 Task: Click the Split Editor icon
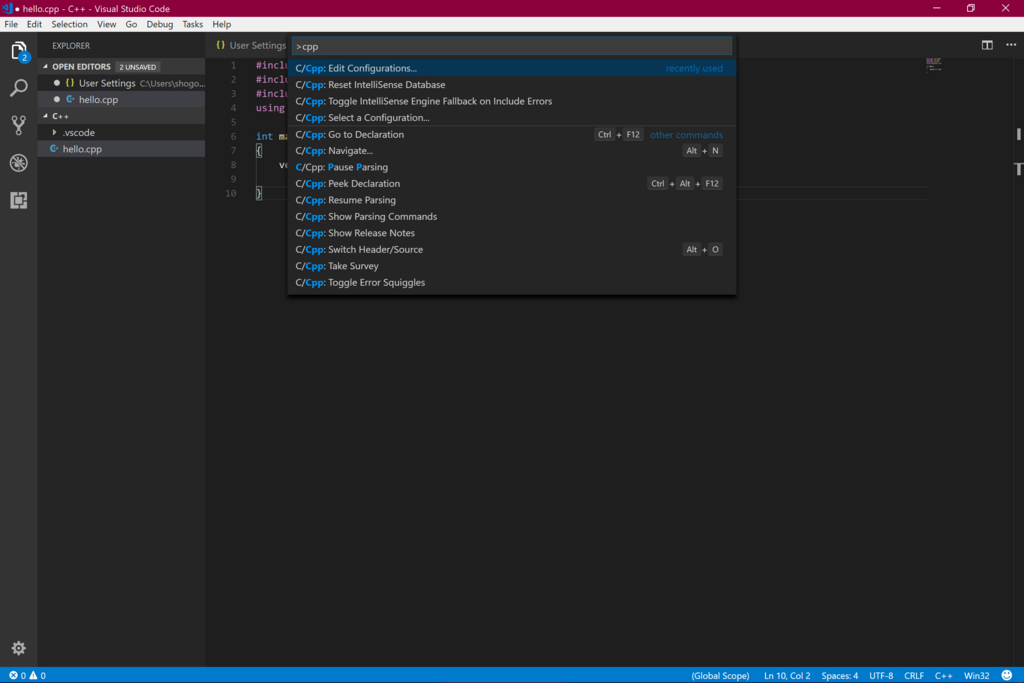pos(987,45)
